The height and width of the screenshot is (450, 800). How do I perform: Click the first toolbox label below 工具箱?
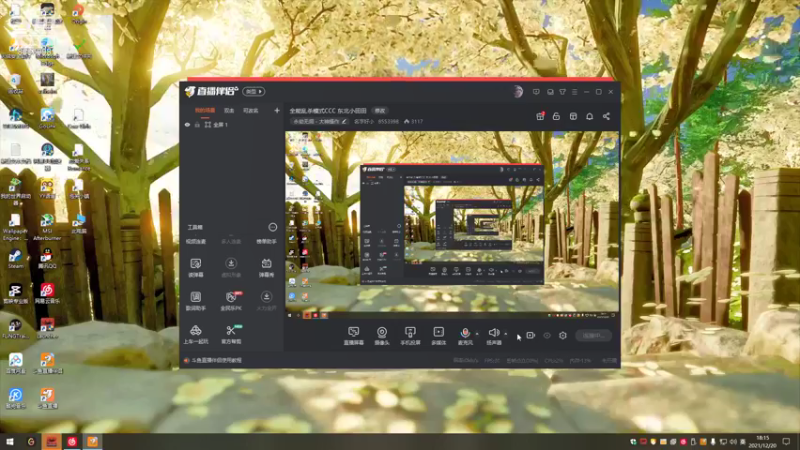click(195, 241)
